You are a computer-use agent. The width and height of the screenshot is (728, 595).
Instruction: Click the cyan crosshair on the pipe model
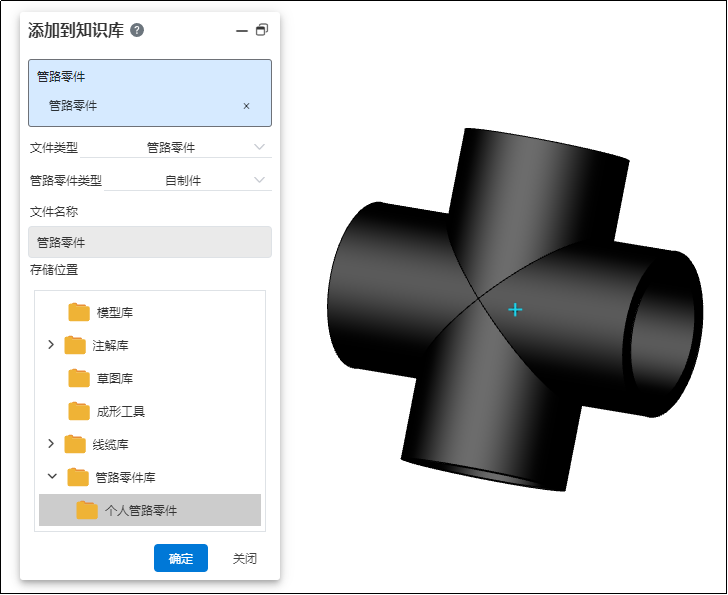coord(515,310)
